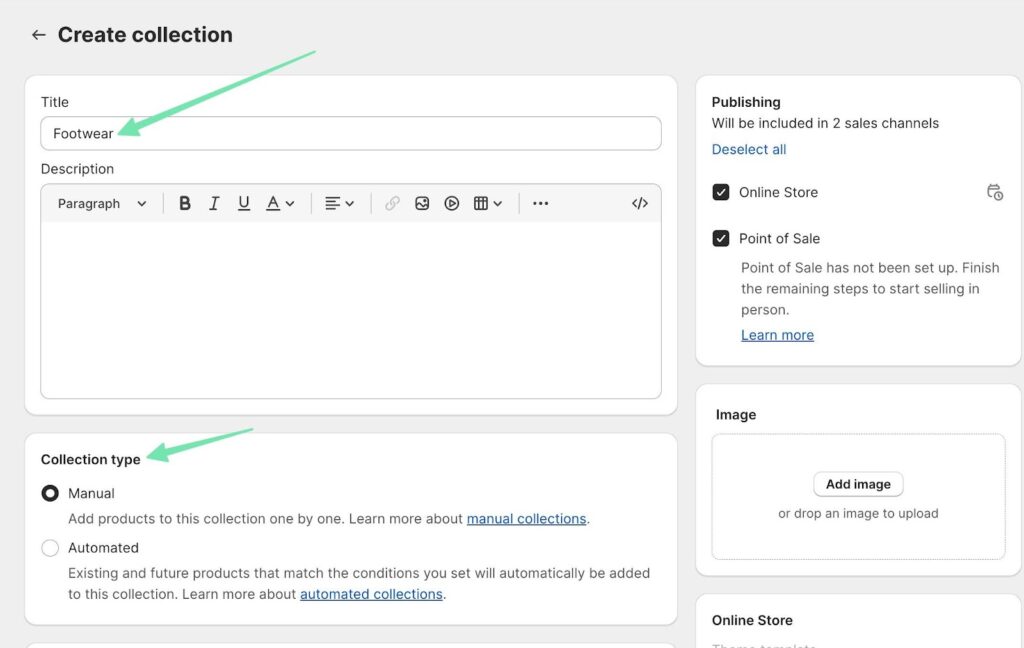Select the Automated collection type

pos(50,548)
